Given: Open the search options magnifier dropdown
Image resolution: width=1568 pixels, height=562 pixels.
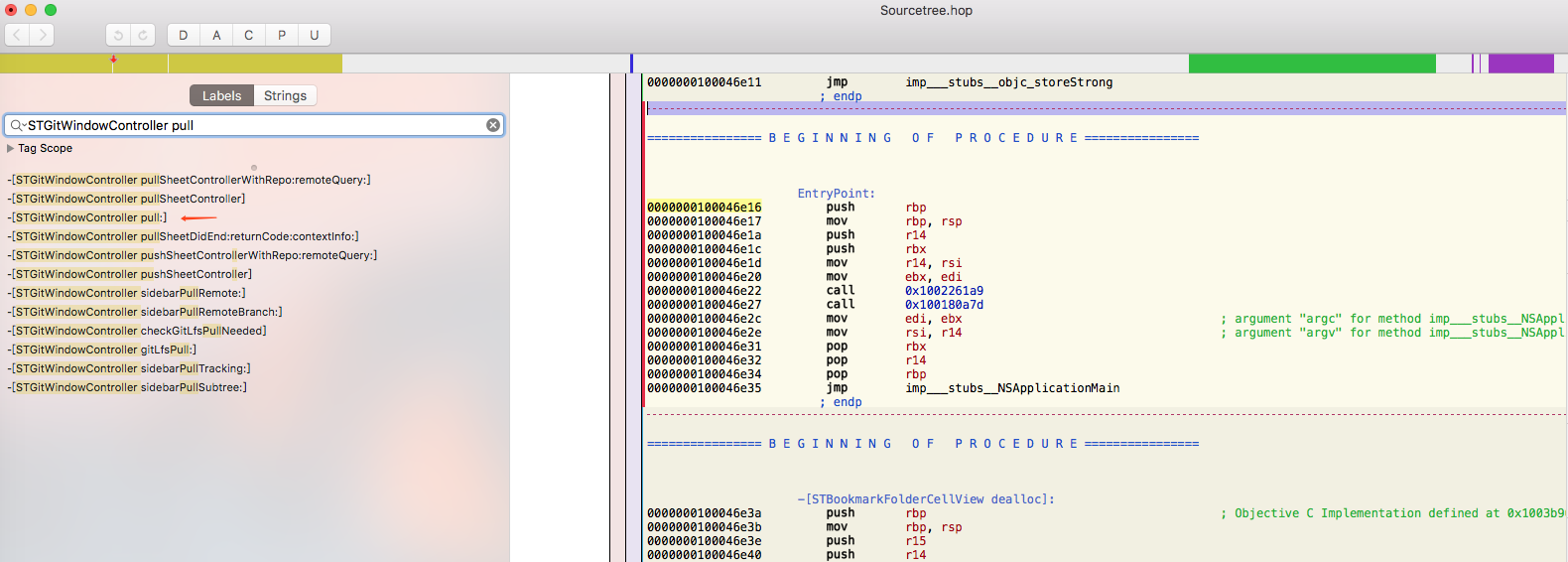Looking at the screenshot, I should [x=17, y=125].
